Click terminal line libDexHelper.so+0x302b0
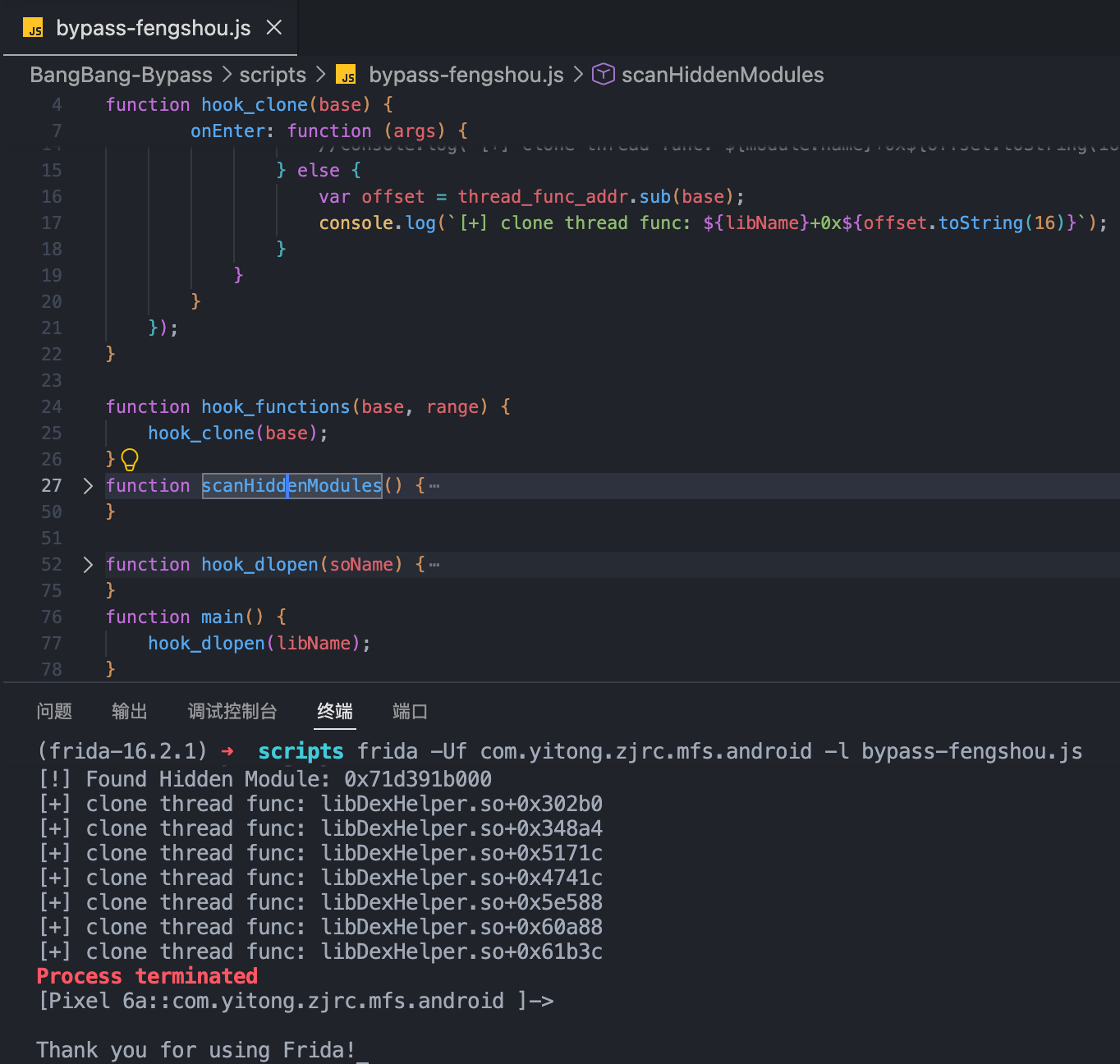This screenshot has height=1064, width=1120. (320, 804)
